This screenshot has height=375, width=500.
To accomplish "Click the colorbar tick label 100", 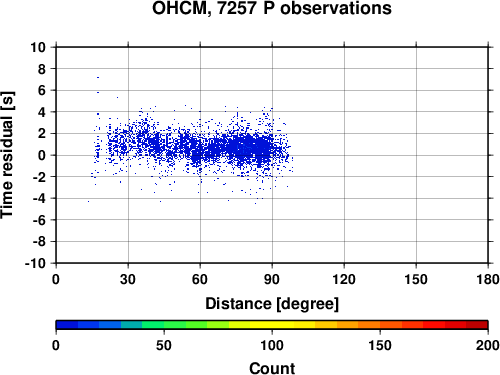I will (x=272, y=346).
